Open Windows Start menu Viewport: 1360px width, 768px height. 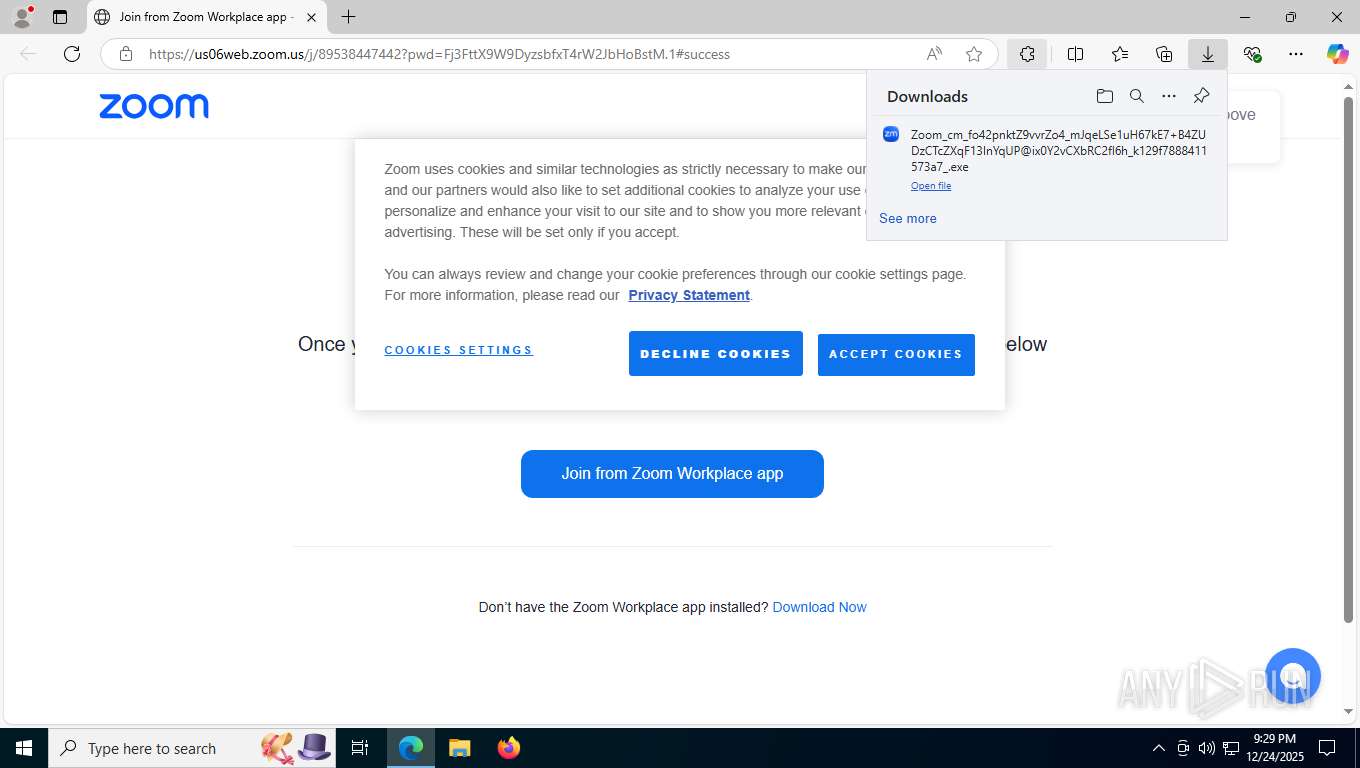point(24,748)
